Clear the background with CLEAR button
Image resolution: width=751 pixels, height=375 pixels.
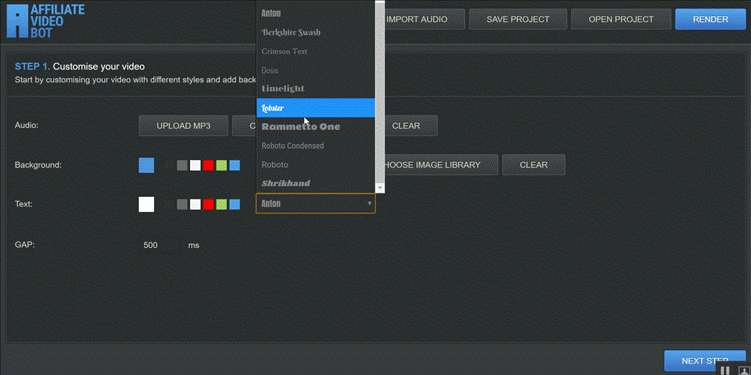534,165
